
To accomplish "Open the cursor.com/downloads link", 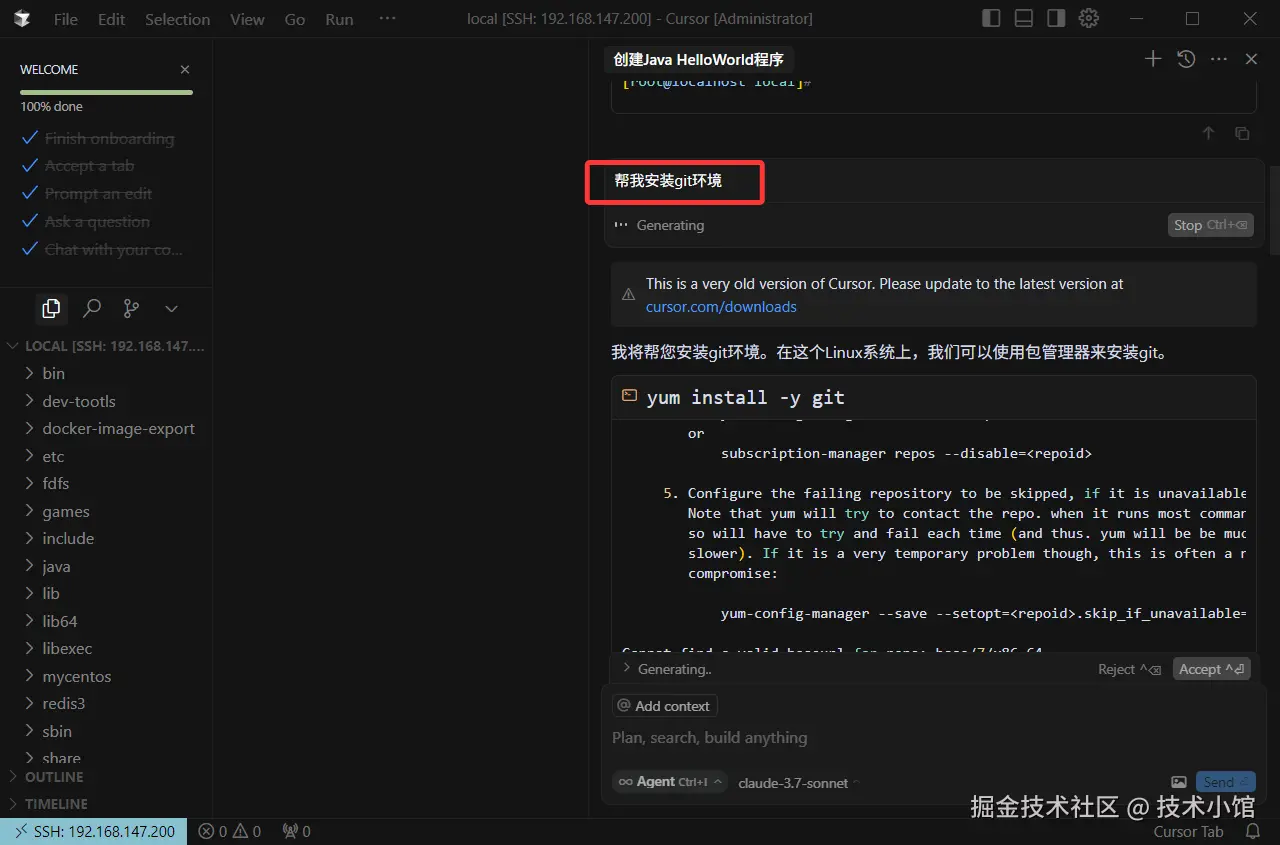I will [721, 307].
